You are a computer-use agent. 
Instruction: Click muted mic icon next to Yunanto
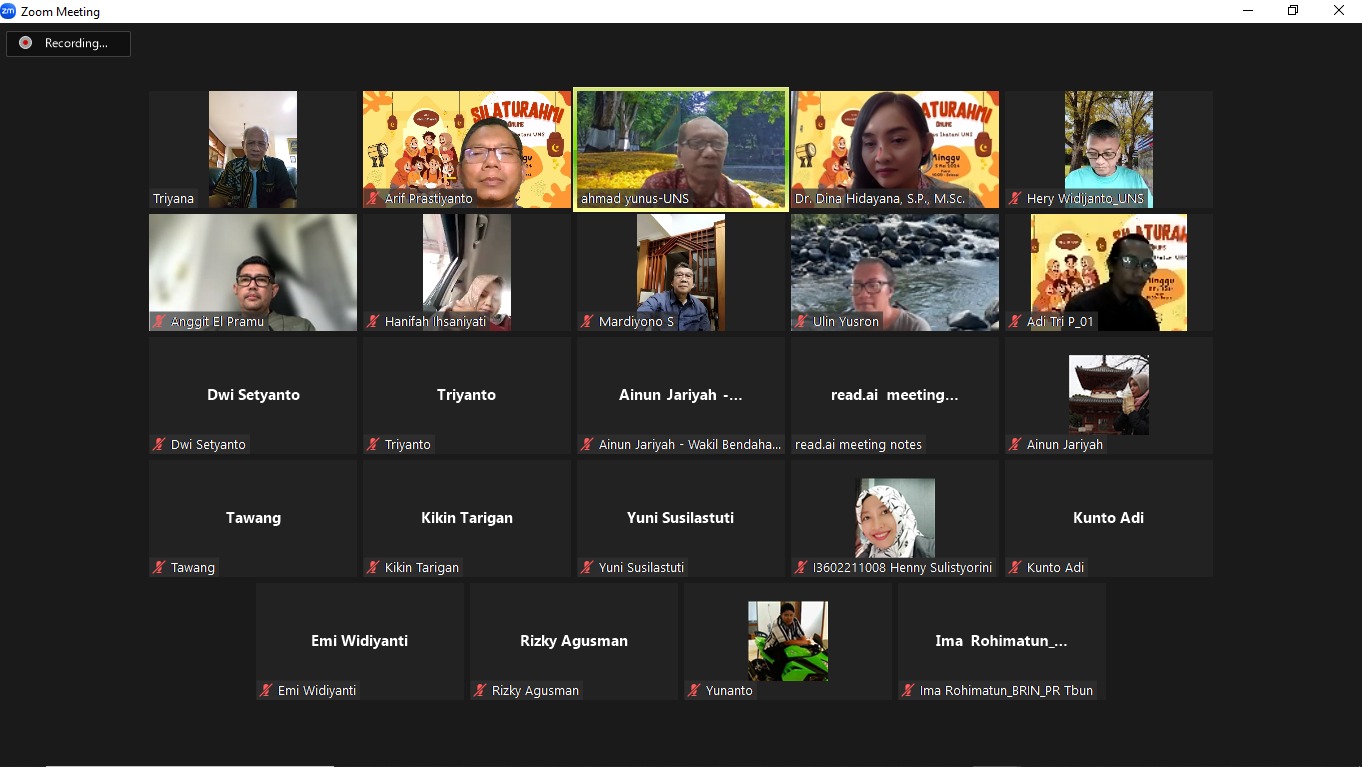(x=694, y=691)
